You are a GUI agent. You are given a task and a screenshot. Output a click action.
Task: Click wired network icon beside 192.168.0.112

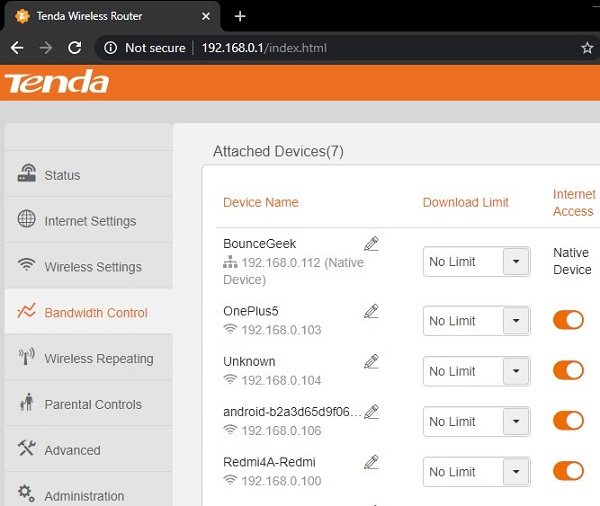click(230, 262)
